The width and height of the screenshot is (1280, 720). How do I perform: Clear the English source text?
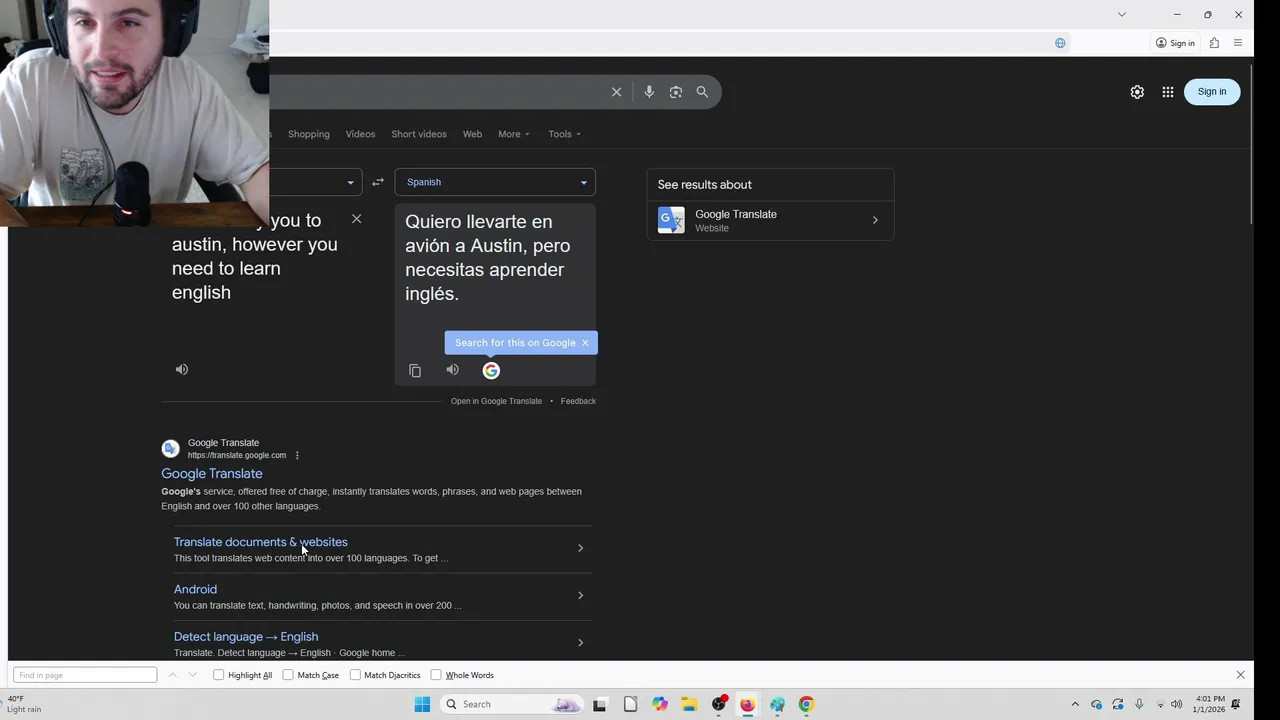[x=356, y=219]
